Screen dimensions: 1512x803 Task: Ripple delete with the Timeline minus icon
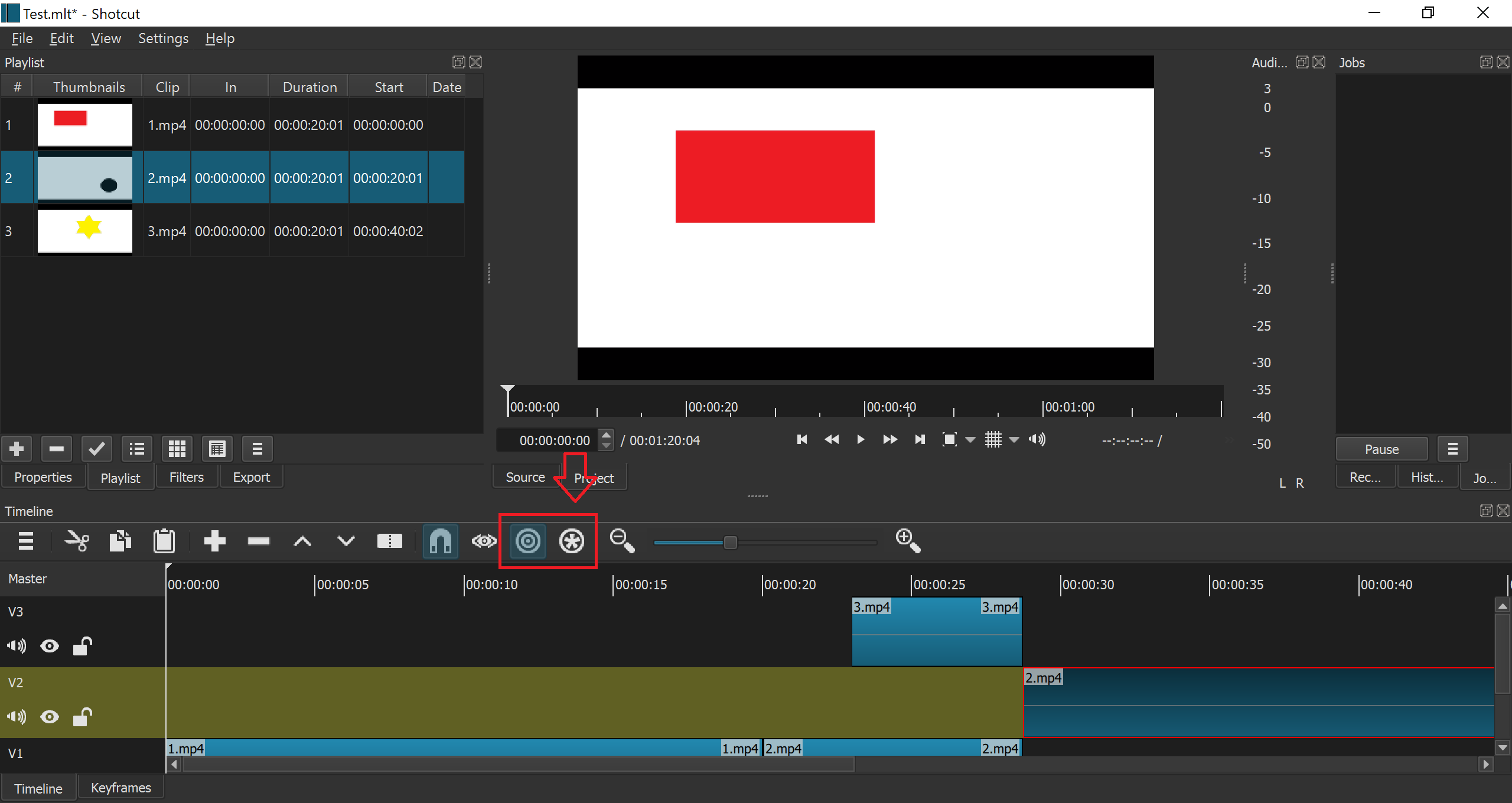tap(258, 541)
